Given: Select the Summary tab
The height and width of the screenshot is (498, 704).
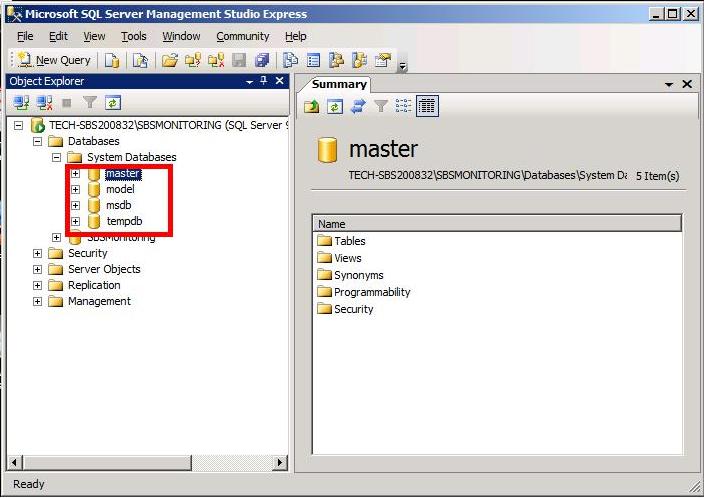Looking at the screenshot, I should tap(339, 84).
